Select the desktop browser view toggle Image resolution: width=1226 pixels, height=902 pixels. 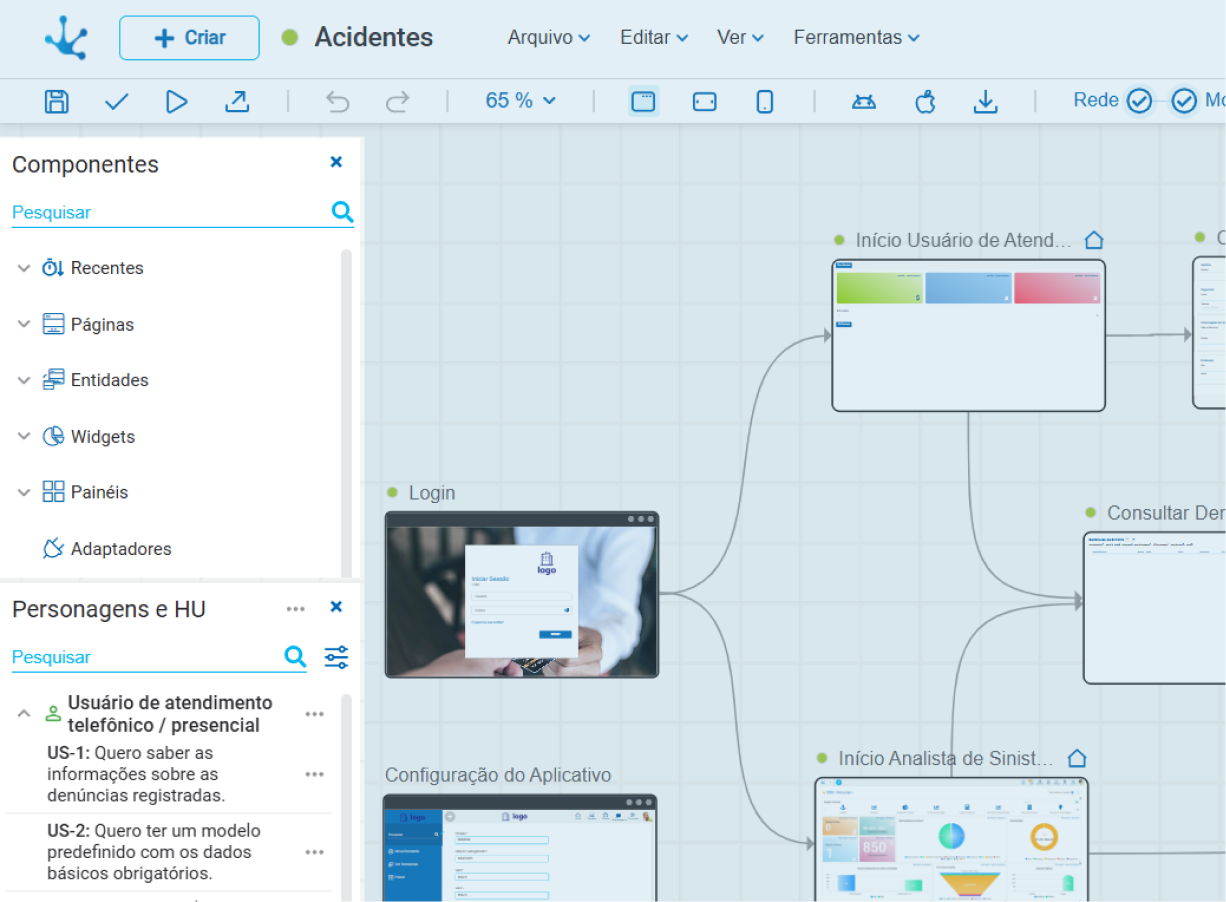point(643,101)
